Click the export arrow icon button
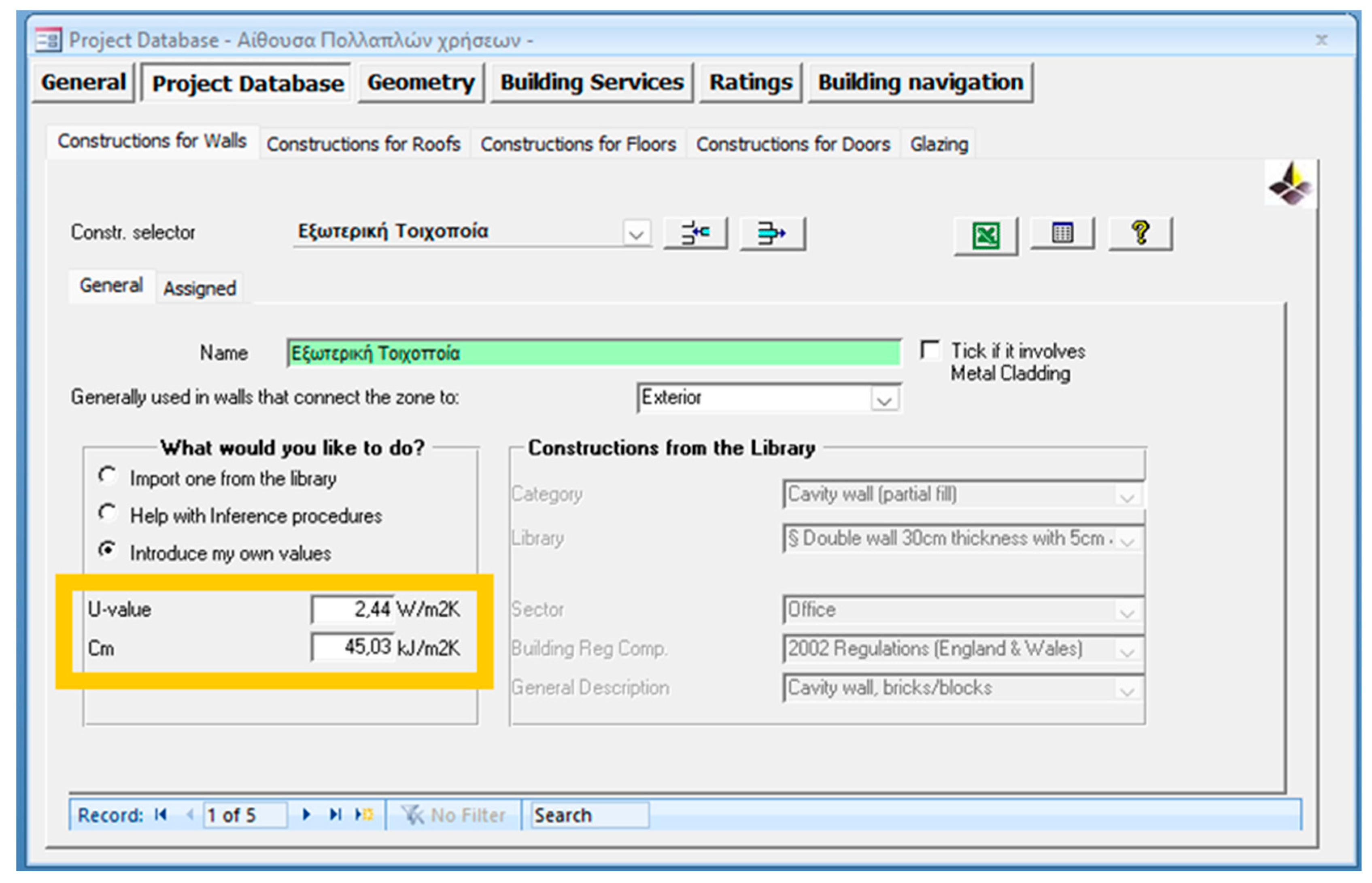 771,233
